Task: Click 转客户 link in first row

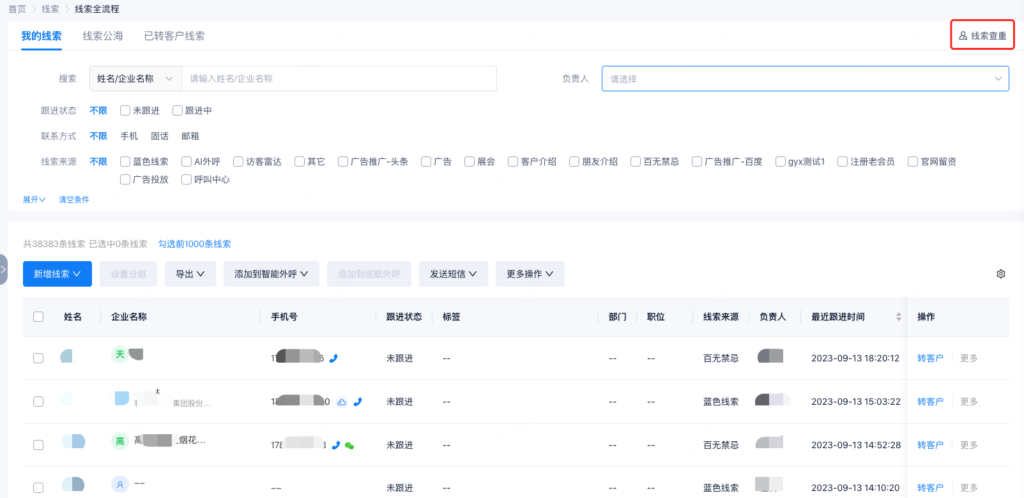Action: [x=930, y=358]
